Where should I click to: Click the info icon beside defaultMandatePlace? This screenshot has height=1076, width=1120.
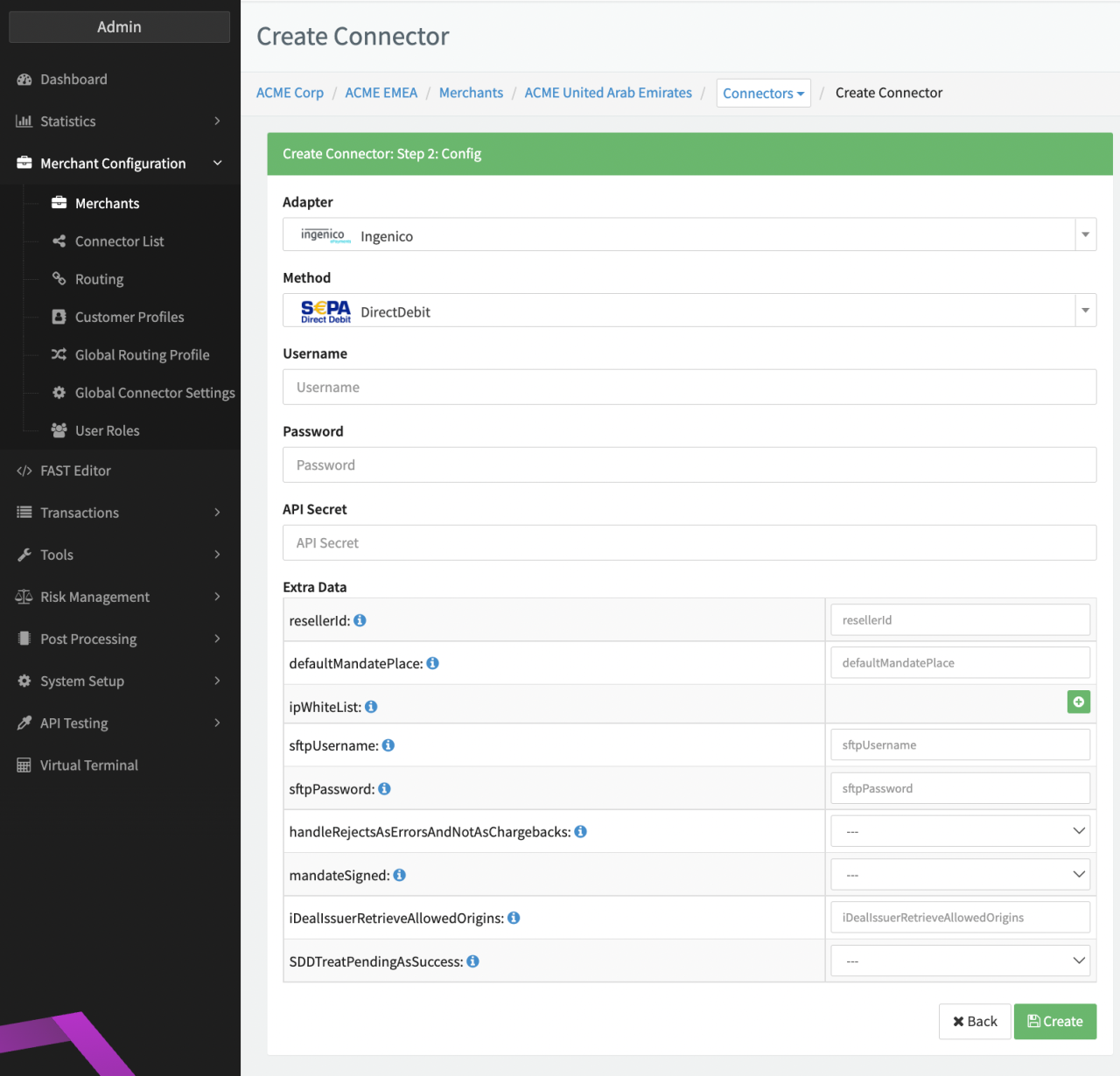pyautogui.click(x=432, y=663)
